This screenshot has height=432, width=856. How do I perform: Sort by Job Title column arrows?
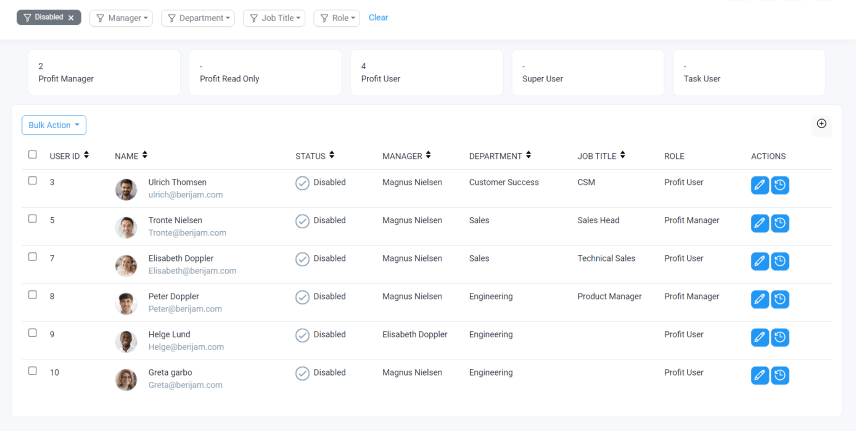point(622,156)
